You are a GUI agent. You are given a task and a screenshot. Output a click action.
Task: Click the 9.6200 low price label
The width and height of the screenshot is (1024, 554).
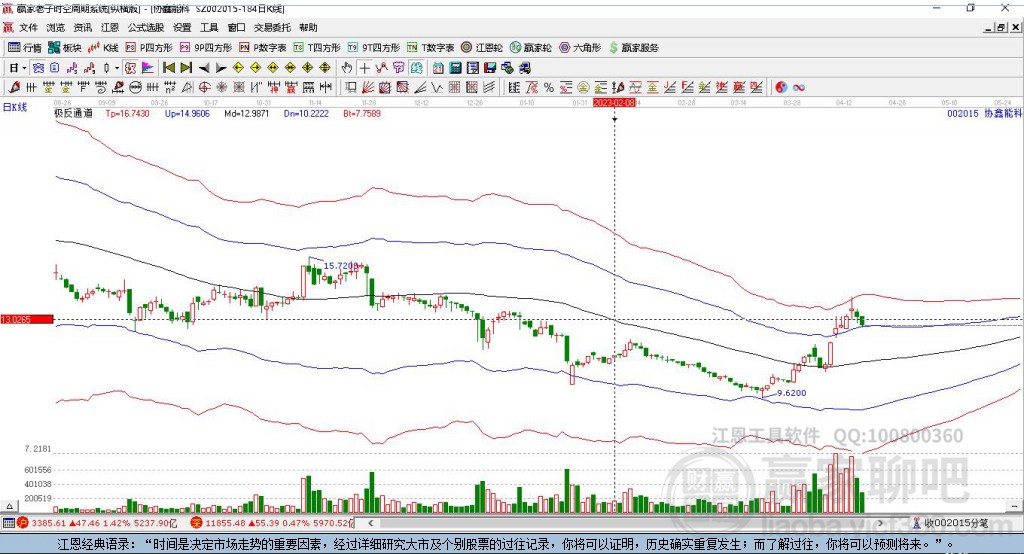(791, 393)
